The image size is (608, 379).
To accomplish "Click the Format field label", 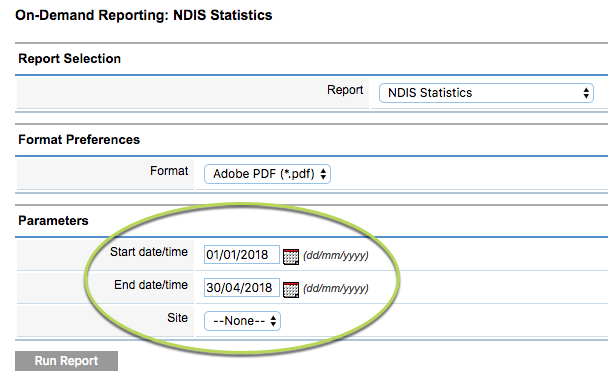I will [x=169, y=171].
